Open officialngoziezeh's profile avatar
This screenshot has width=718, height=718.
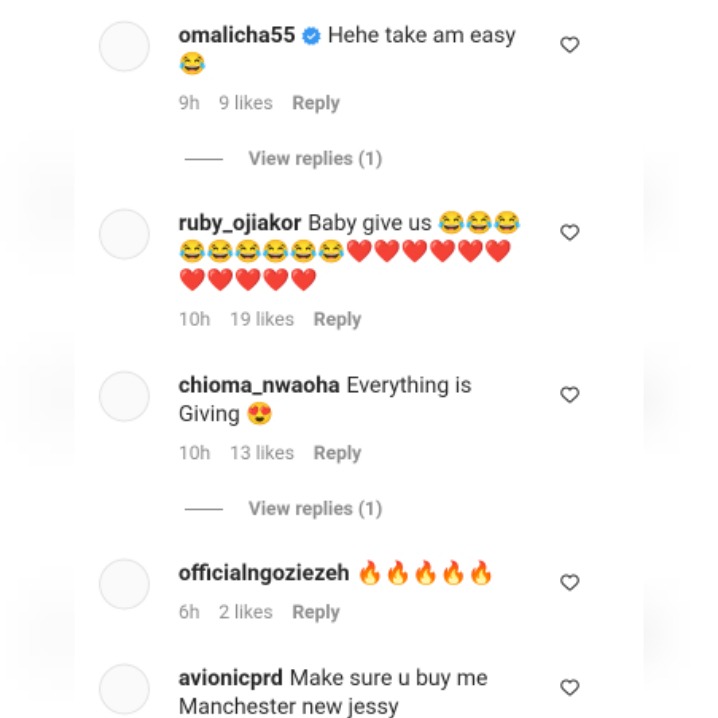tap(124, 584)
